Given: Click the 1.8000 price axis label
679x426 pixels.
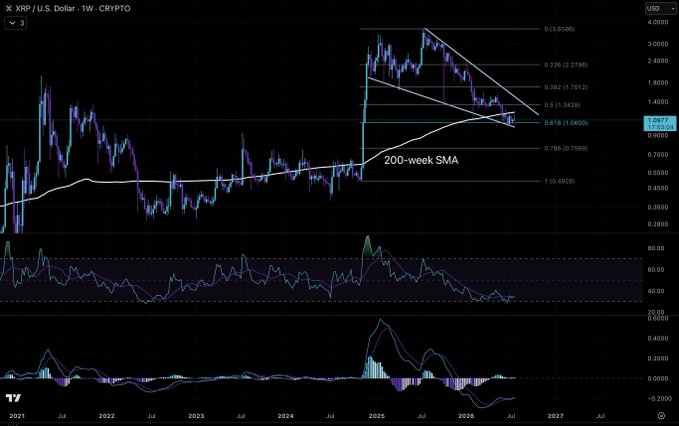Looking at the screenshot, I should point(657,83).
